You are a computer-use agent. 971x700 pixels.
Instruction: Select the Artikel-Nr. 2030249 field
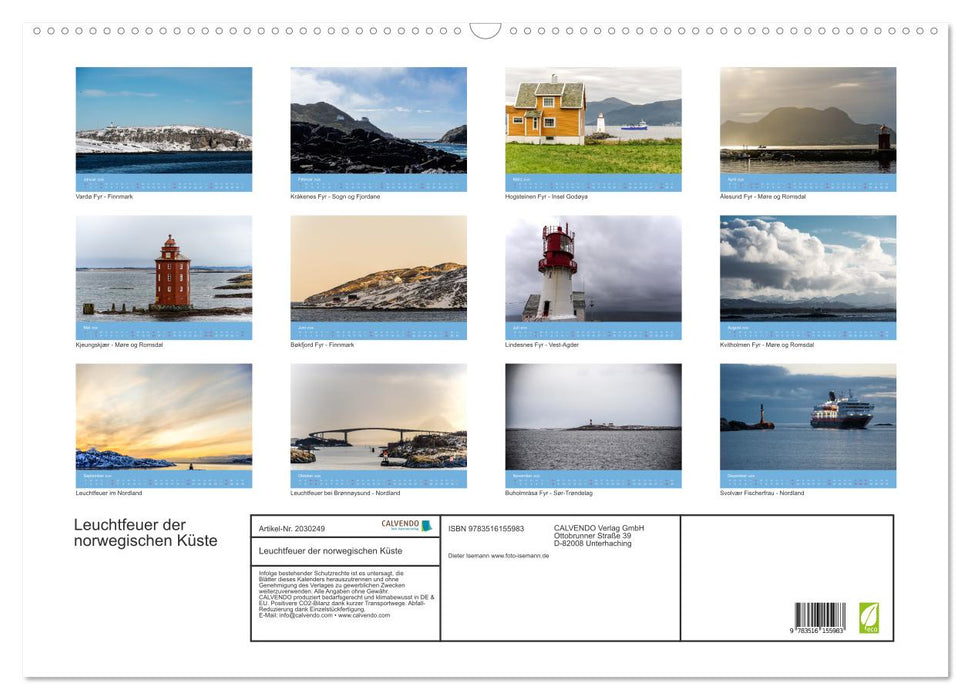(x=293, y=528)
